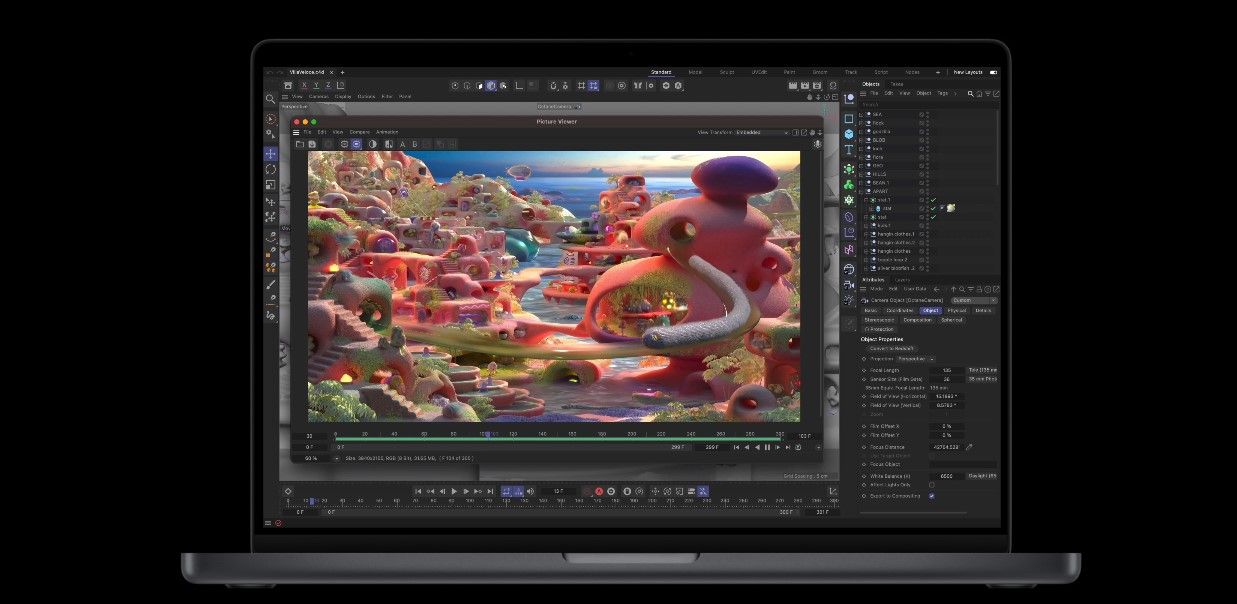Expand the hangin clothes.1 object
Screen dimensions: 1237x604
[864, 234]
